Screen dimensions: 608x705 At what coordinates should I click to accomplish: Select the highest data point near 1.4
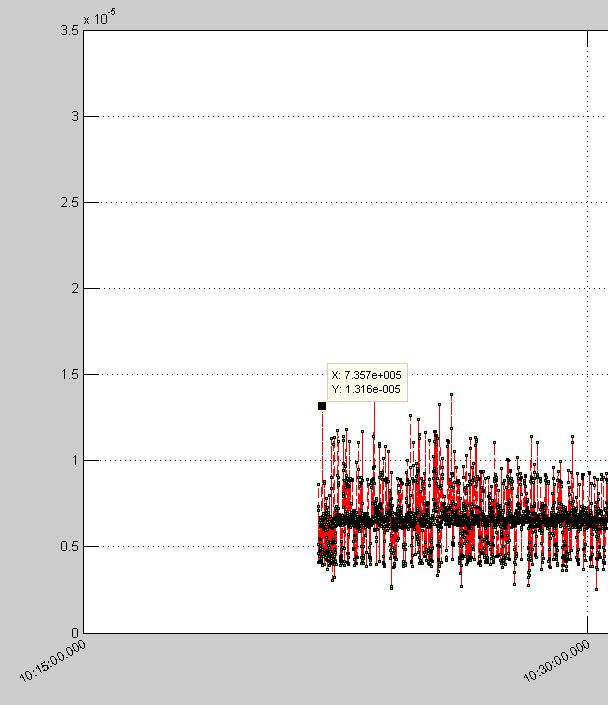(451, 394)
